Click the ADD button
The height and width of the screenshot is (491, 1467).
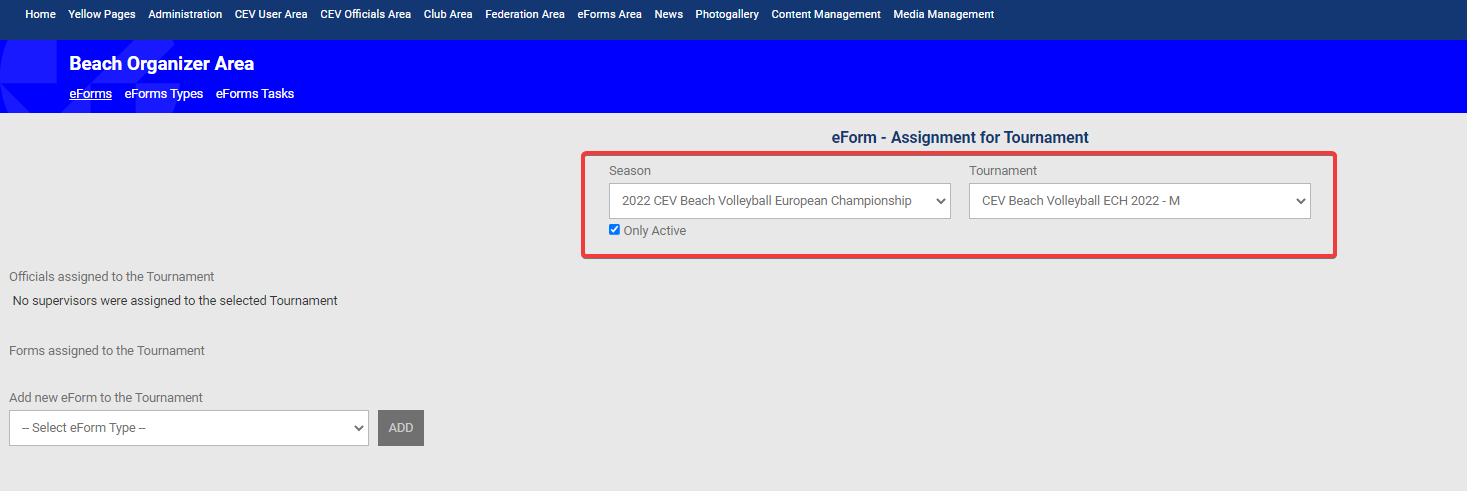(401, 428)
